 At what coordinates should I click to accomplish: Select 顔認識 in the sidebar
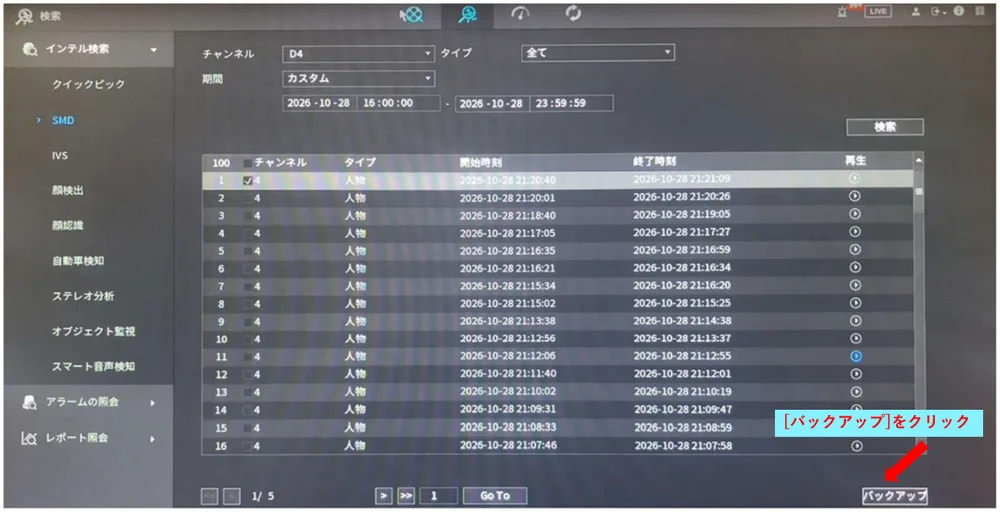(68, 226)
